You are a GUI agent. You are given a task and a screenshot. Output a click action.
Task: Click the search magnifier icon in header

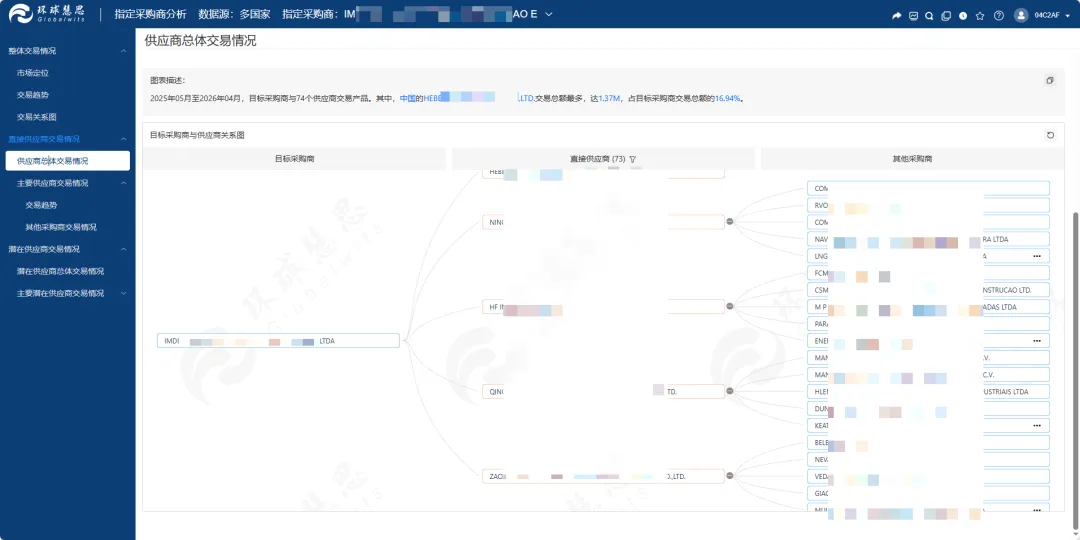tap(929, 15)
